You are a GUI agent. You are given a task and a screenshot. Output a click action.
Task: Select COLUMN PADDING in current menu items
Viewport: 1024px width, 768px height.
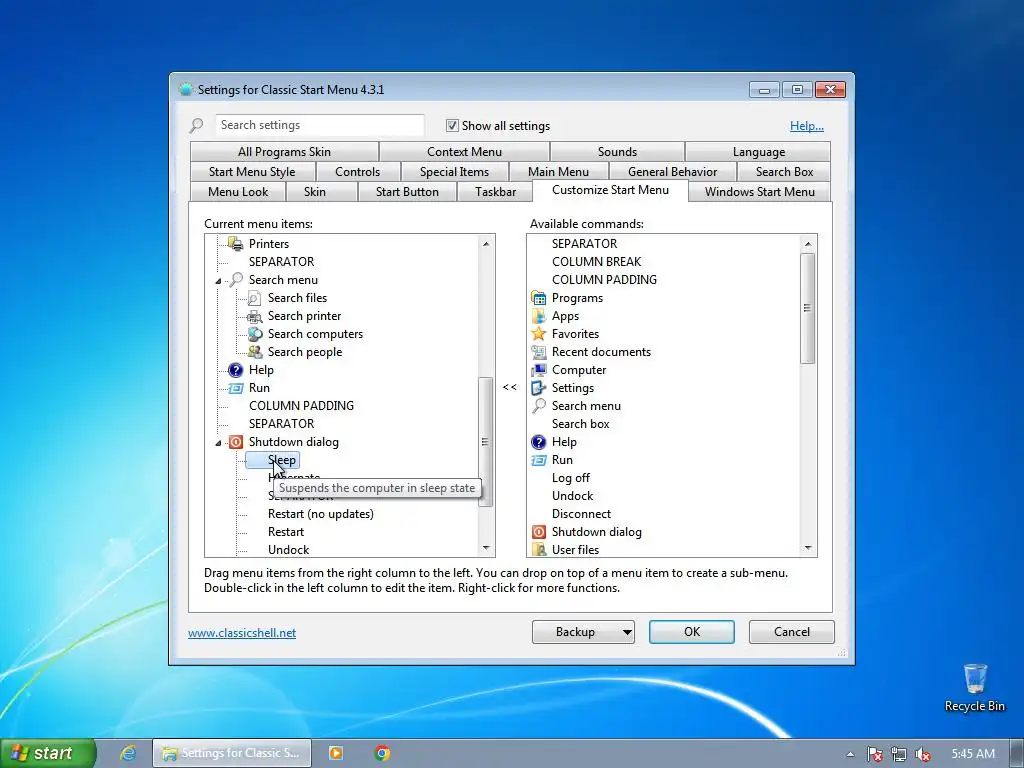(x=301, y=406)
